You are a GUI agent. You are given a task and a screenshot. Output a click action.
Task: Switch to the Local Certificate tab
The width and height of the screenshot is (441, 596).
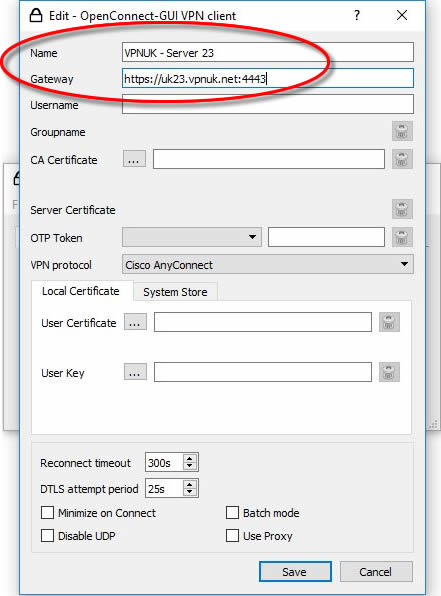(81, 291)
